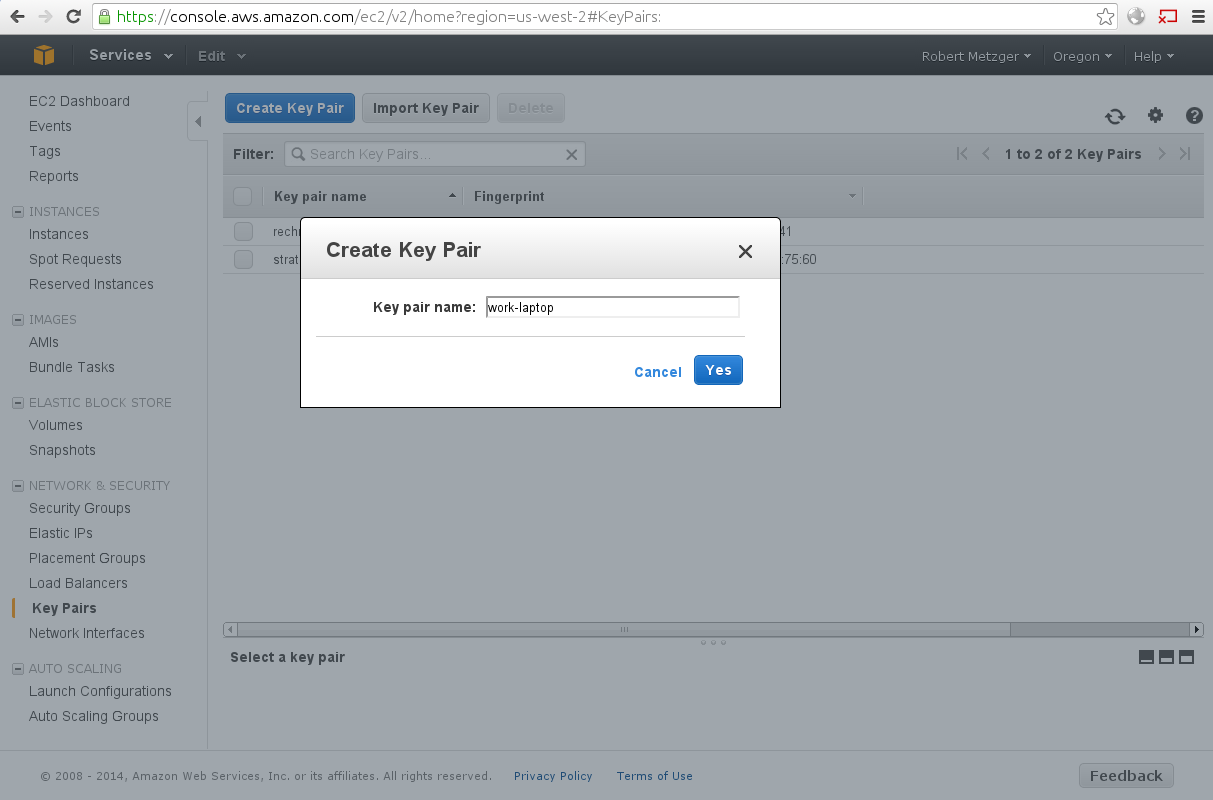The width and height of the screenshot is (1213, 800).
Task: Select the first key pair row checkbox
Action: click(x=244, y=232)
